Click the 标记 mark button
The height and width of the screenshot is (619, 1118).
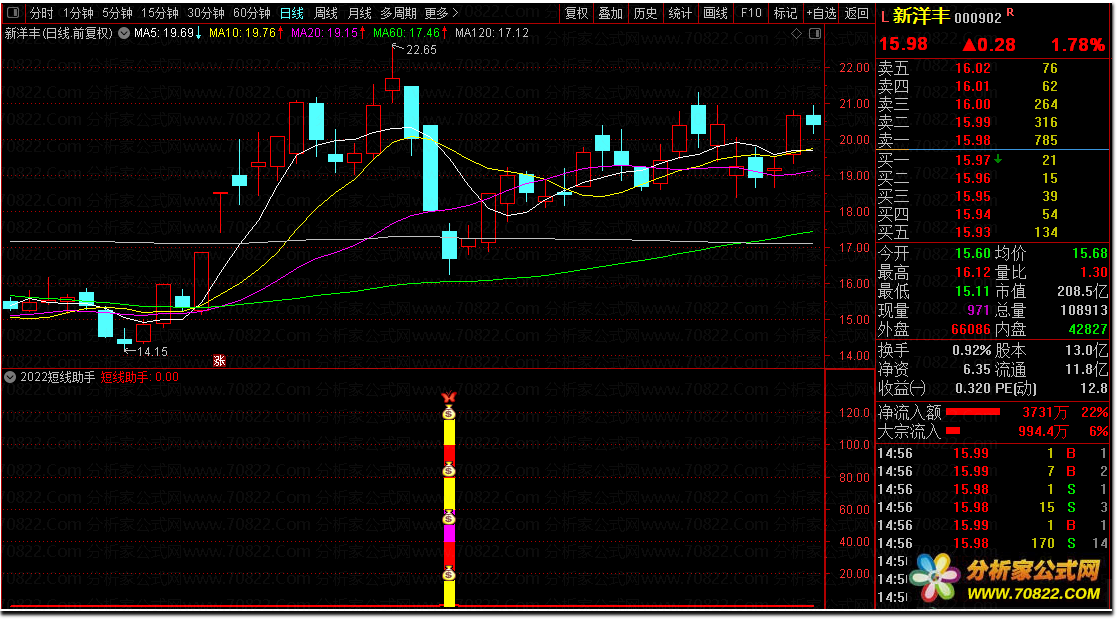click(x=785, y=13)
